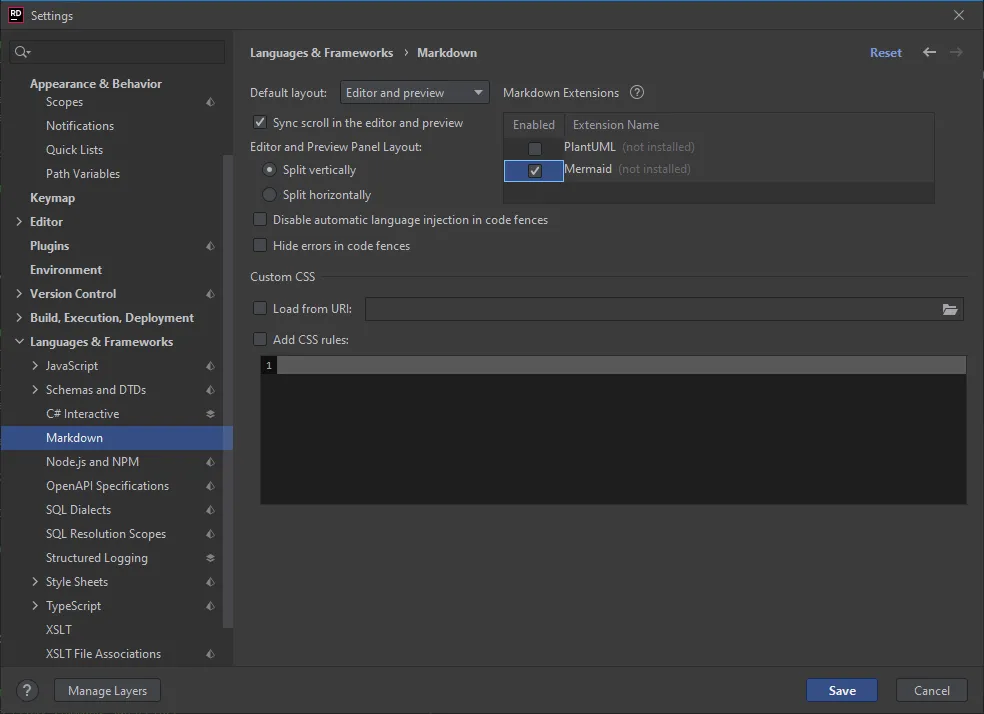Click the layer icon beside SQL Dialects
The image size is (984, 714).
pos(210,509)
